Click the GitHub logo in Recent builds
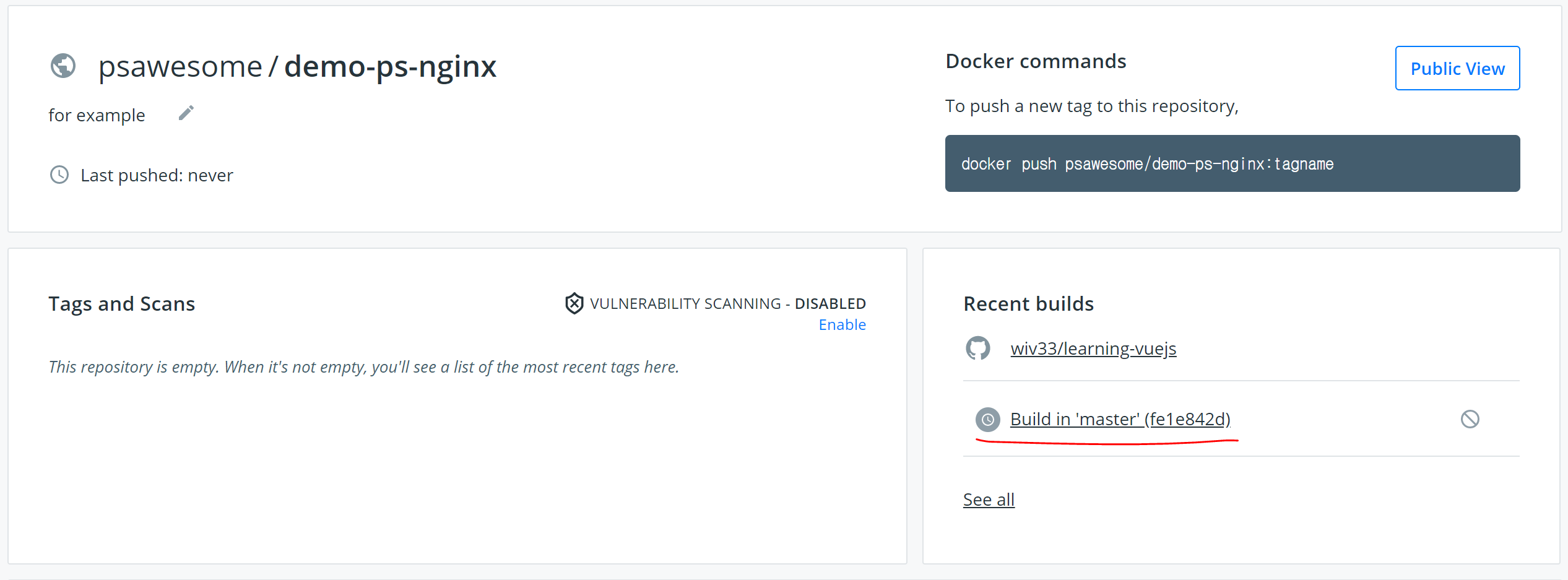1568x580 pixels. click(x=978, y=348)
